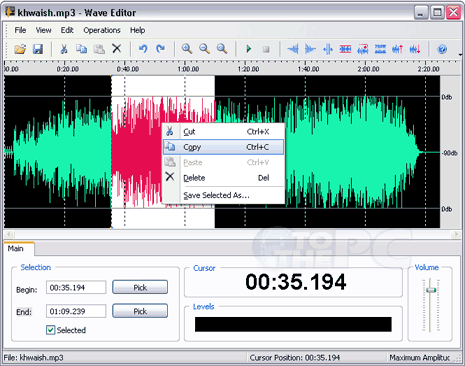Screen dimensions: 465x366
Task: Click the 'Maximum Amplitude' status bar entry
Action: pos(420,358)
